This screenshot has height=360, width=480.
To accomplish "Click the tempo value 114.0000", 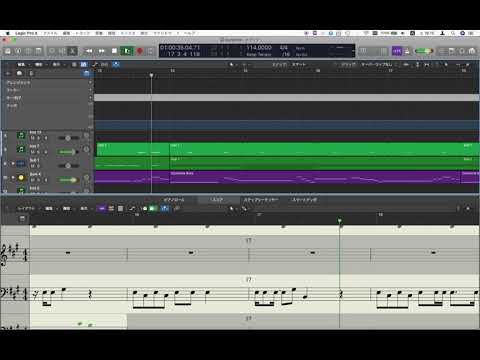I will 259,48.
